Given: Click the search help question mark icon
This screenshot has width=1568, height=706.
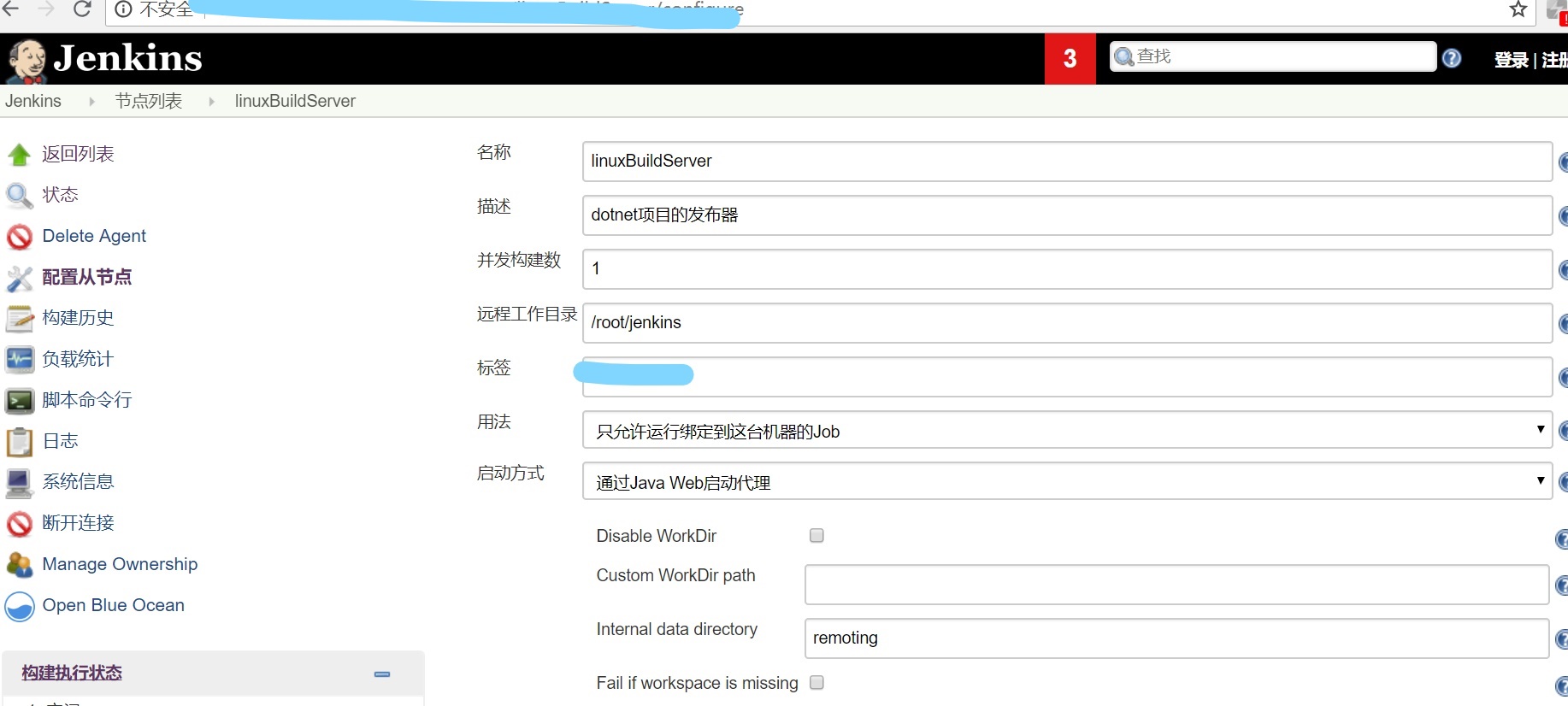Looking at the screenshot, I should tap(1452, 58).
